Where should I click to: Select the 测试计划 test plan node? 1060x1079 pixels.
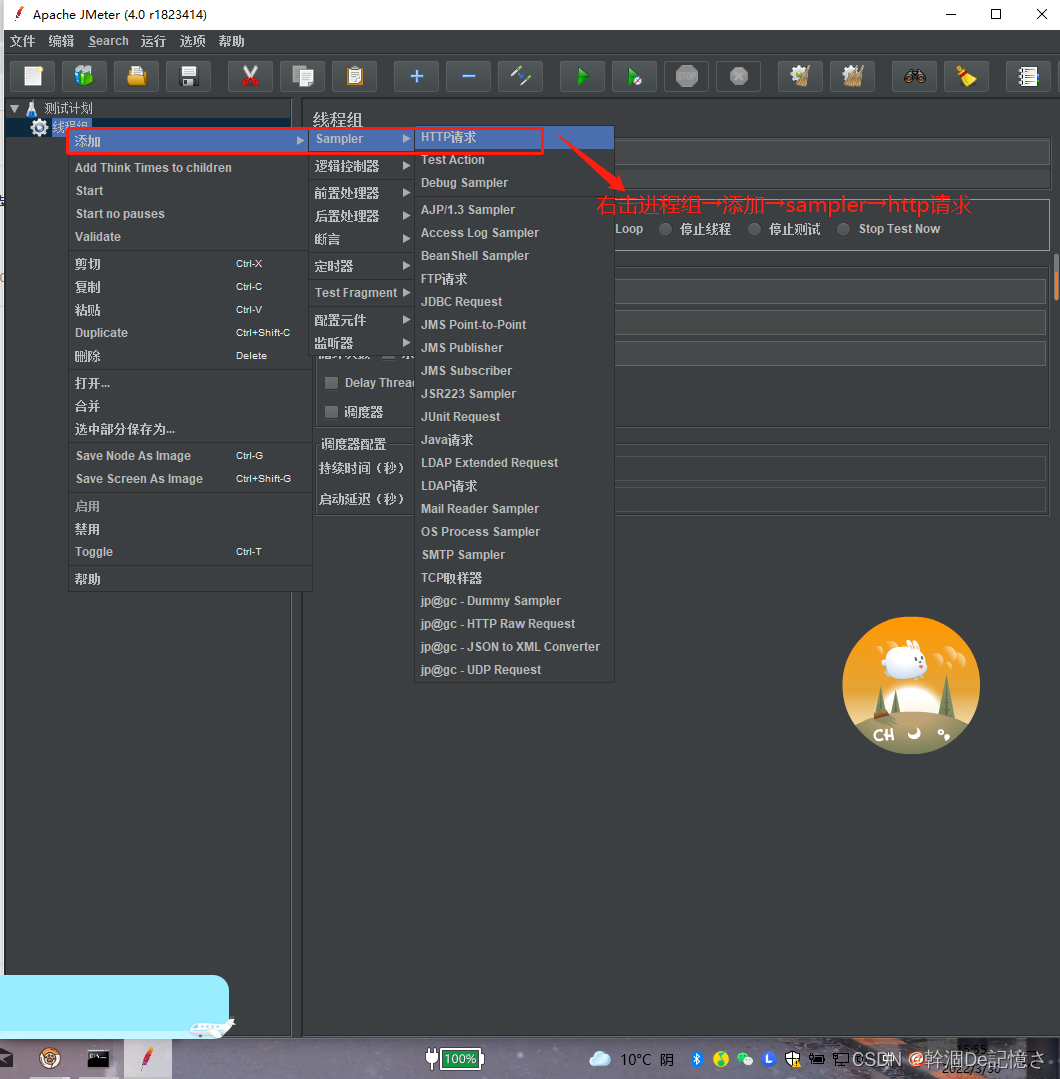tap(68, 108)
